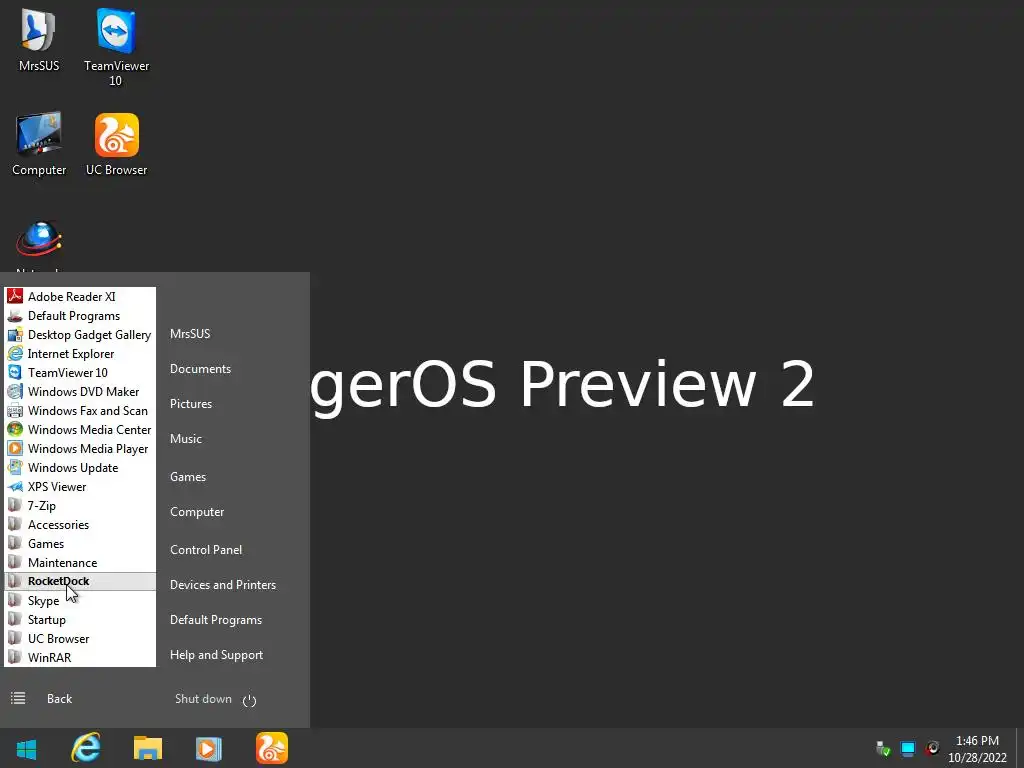Click the red and black tray icon
The height and width of the screenshot is (768, 1024).
coord(933,748)
